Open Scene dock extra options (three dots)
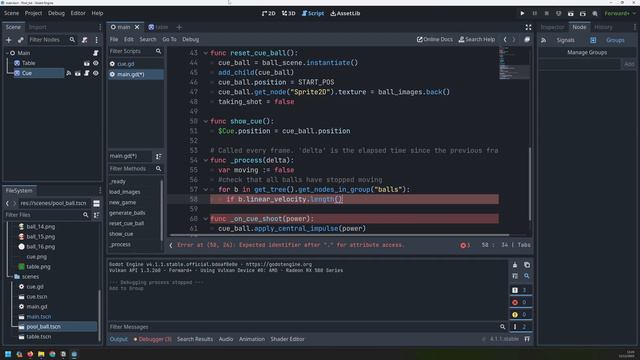 point(96,40)
